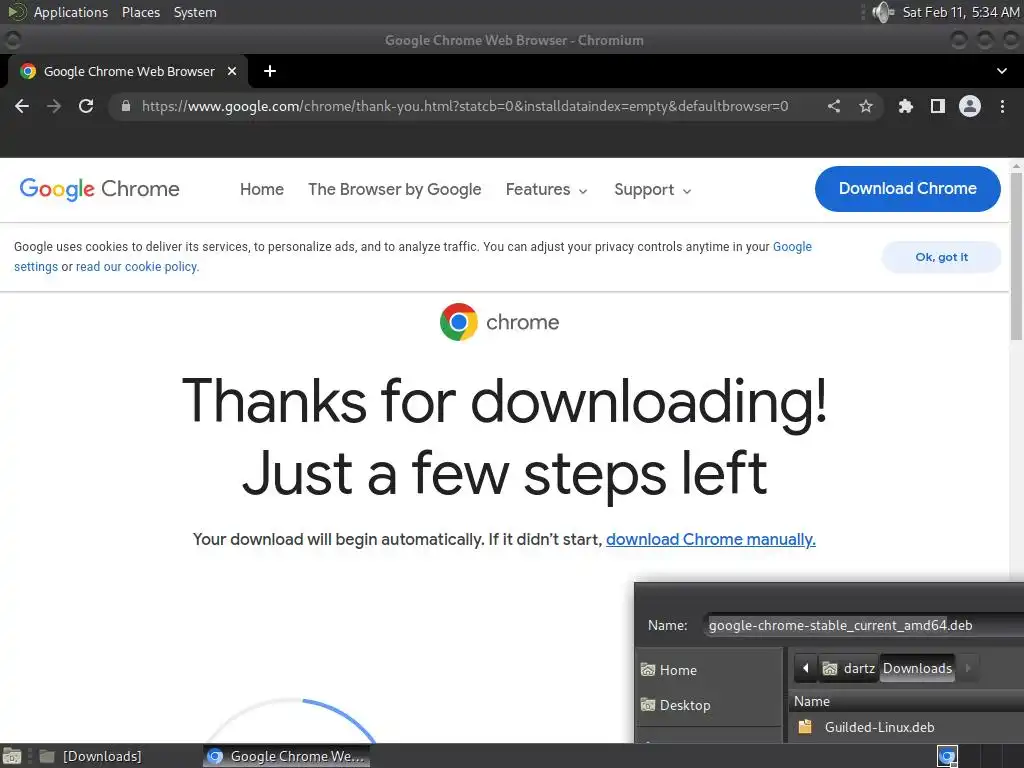Click the Chromium tray icon at bottom right
Screen dimensions: 1024x768
click(947, 756)
